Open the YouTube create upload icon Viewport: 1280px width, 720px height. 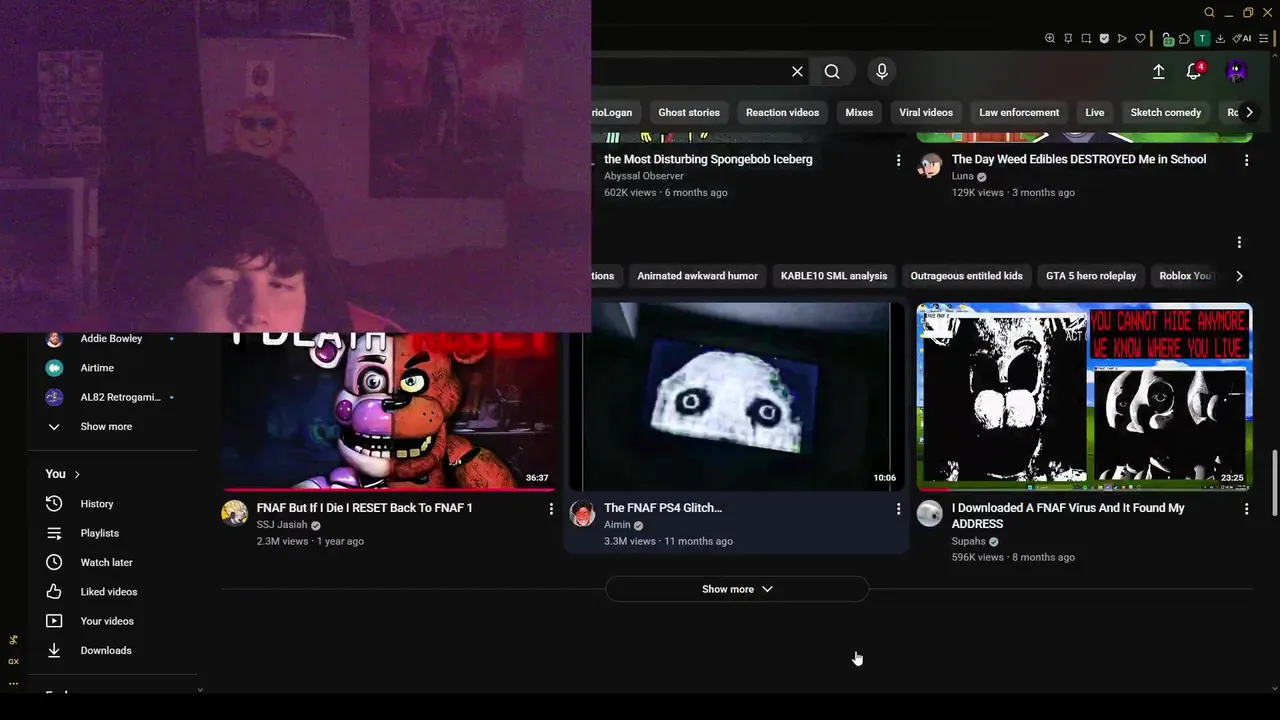click(1158, 72)
